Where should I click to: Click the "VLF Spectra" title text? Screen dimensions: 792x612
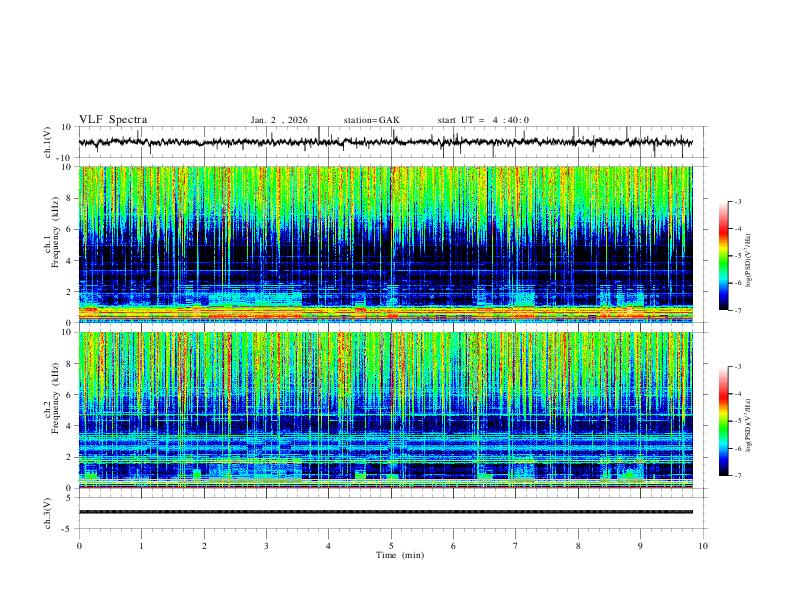click(x=113, y=120)
